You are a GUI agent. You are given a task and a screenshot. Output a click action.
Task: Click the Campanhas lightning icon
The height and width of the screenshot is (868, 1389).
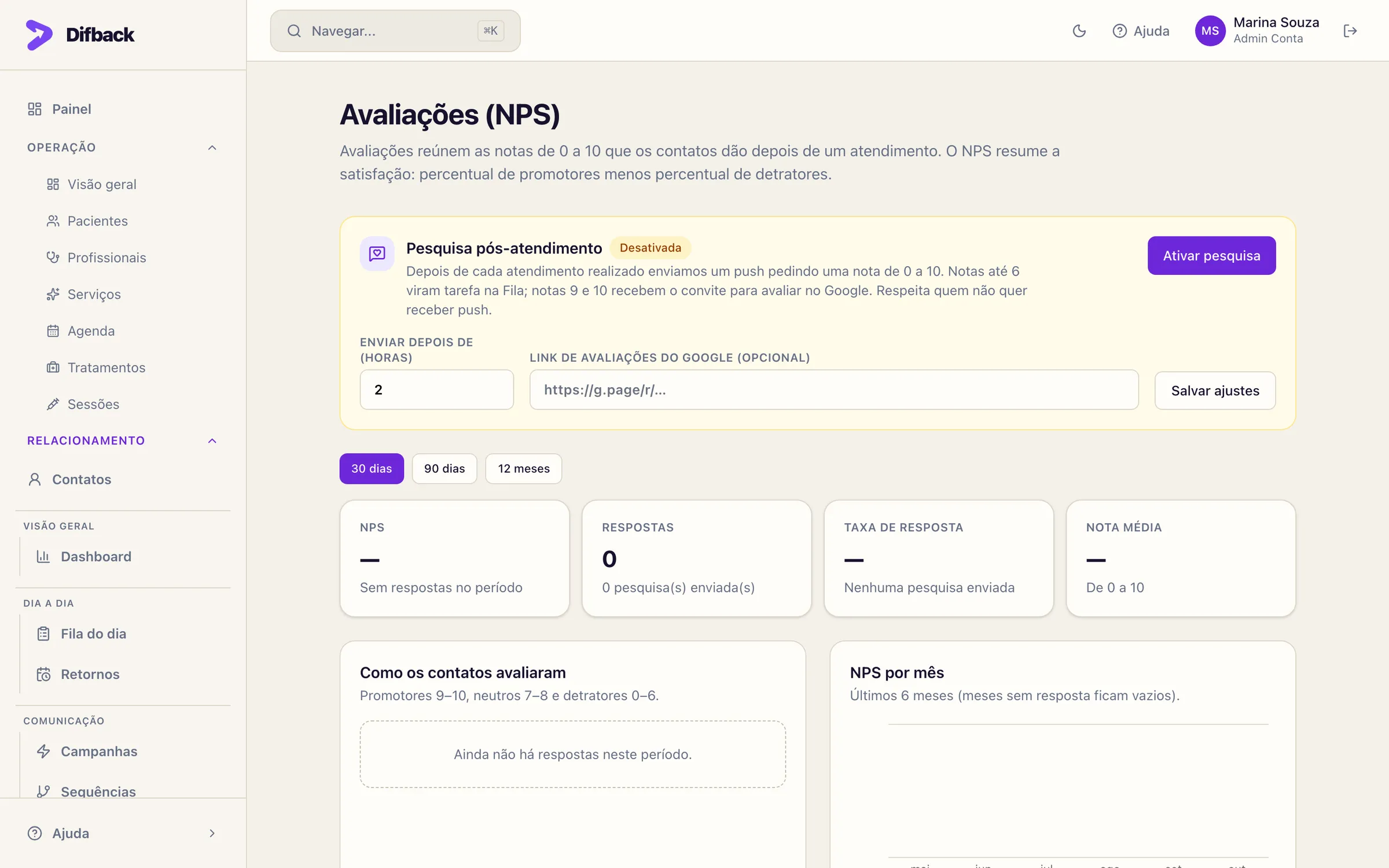[x=43, y=751]
